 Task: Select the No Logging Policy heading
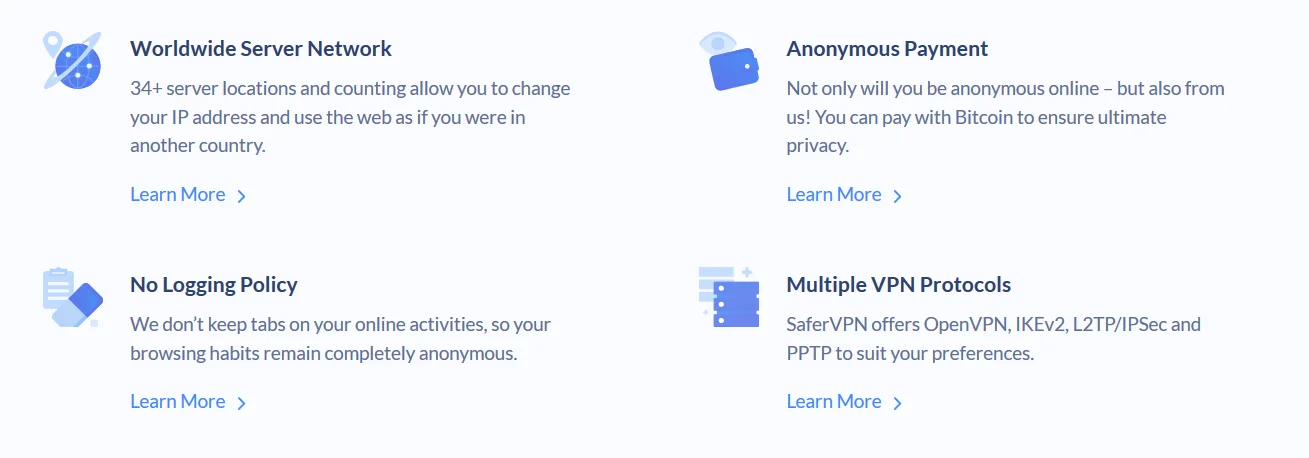coord(214,284)
